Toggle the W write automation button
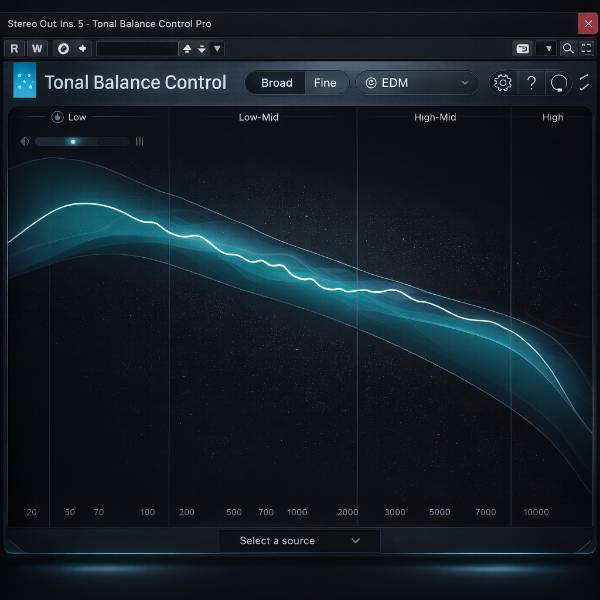The image size is (600, 600). tap(37, 48)
